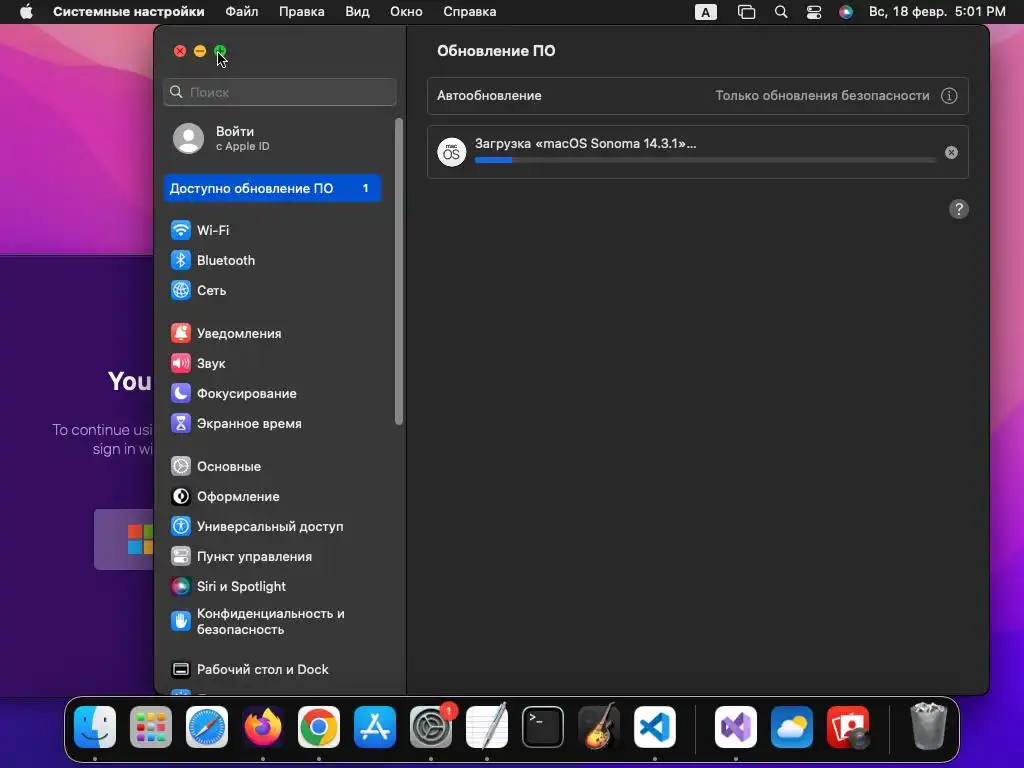Image resolution: width=1024 pixels, height=768 pixels.
Task: Click Только обновления безопасности text
Action: (x=822, y=95)
